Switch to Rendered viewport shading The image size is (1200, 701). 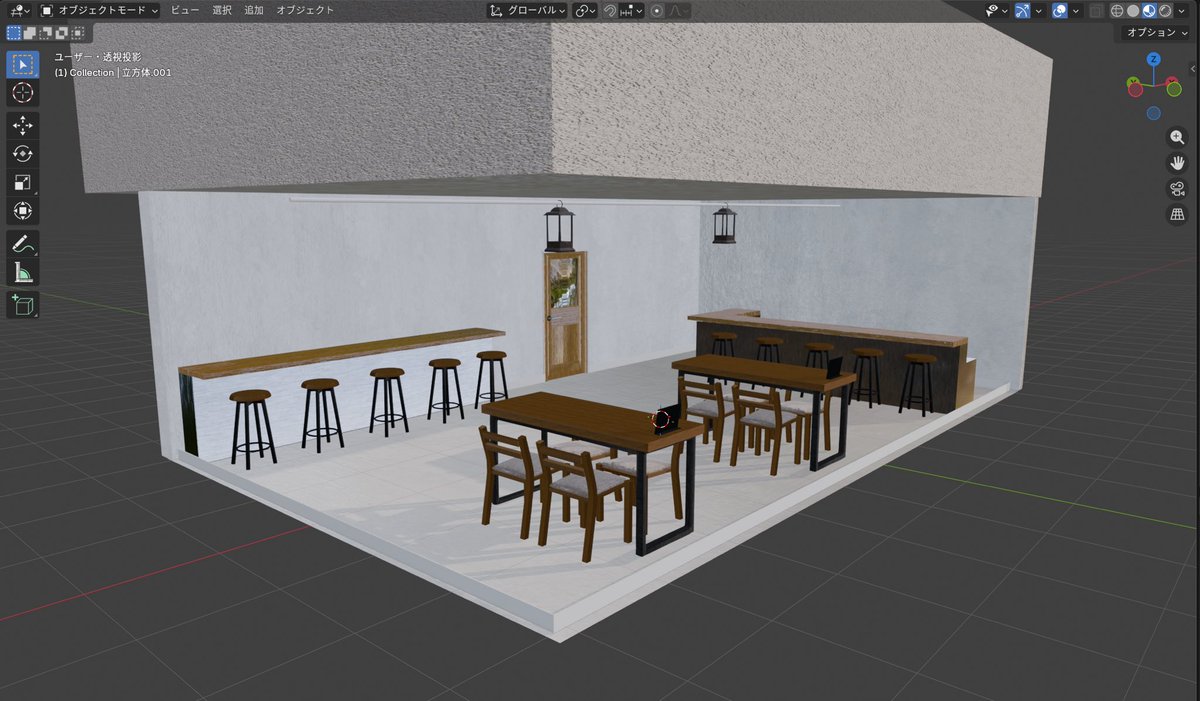(1165, 10)
